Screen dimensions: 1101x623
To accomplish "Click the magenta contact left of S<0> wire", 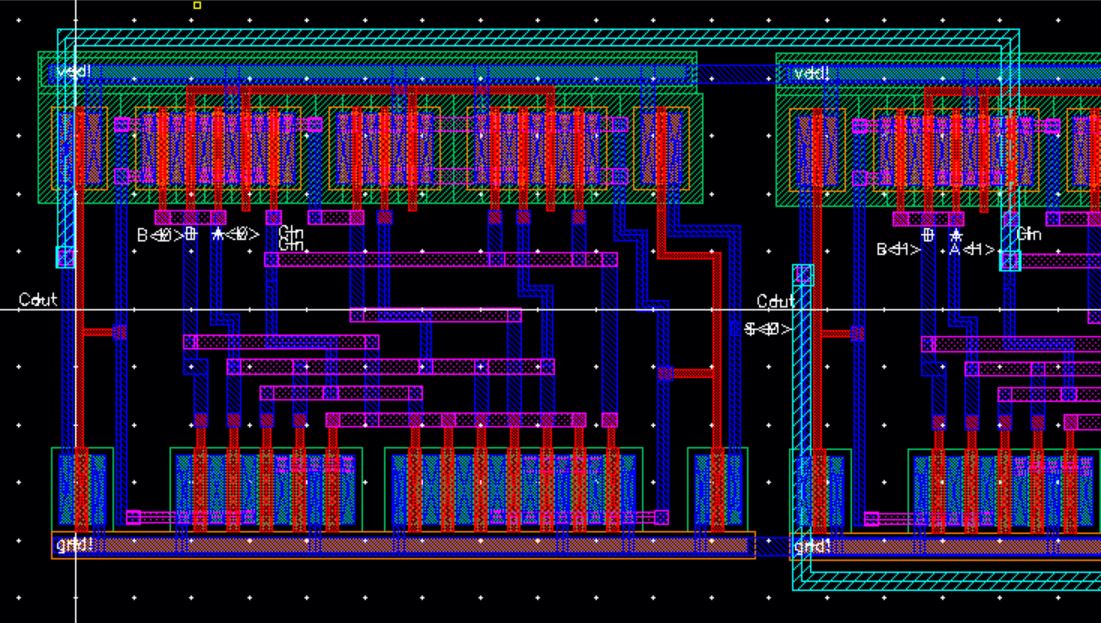I will coord(666,373).
